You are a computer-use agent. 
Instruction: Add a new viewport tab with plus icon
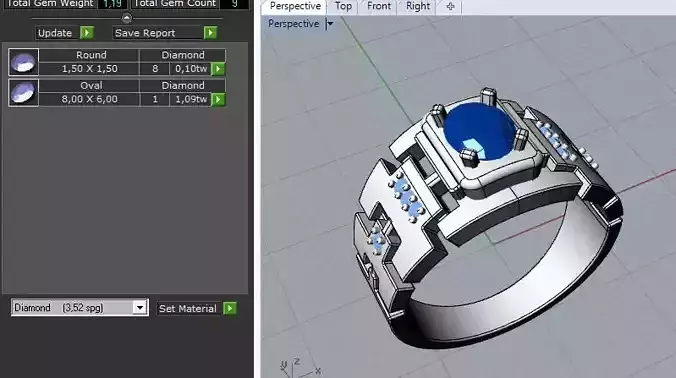point(450,6)
